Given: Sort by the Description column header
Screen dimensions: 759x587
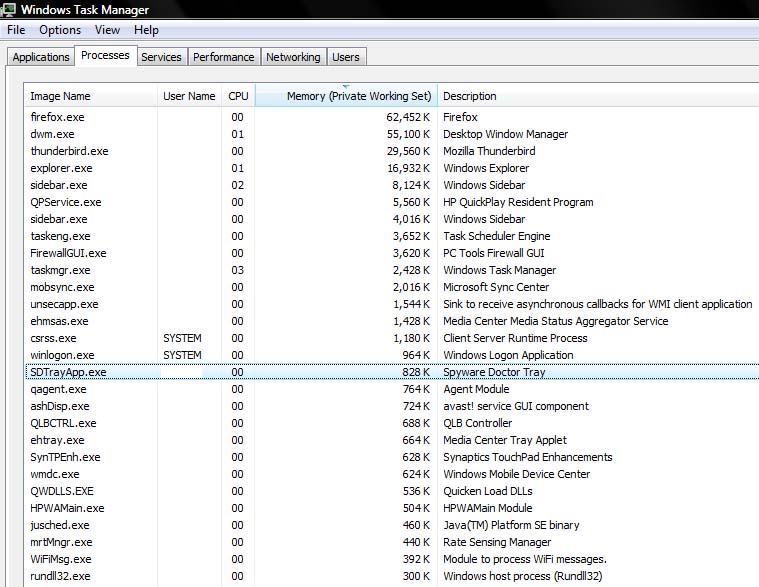Looking at the screenshot, I should [598, 96].
